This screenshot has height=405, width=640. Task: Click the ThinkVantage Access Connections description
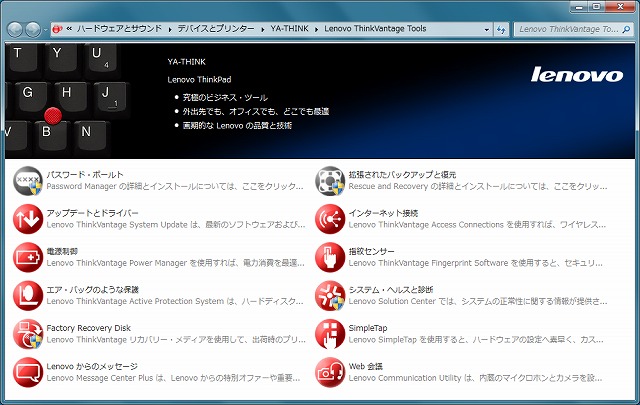477,225
